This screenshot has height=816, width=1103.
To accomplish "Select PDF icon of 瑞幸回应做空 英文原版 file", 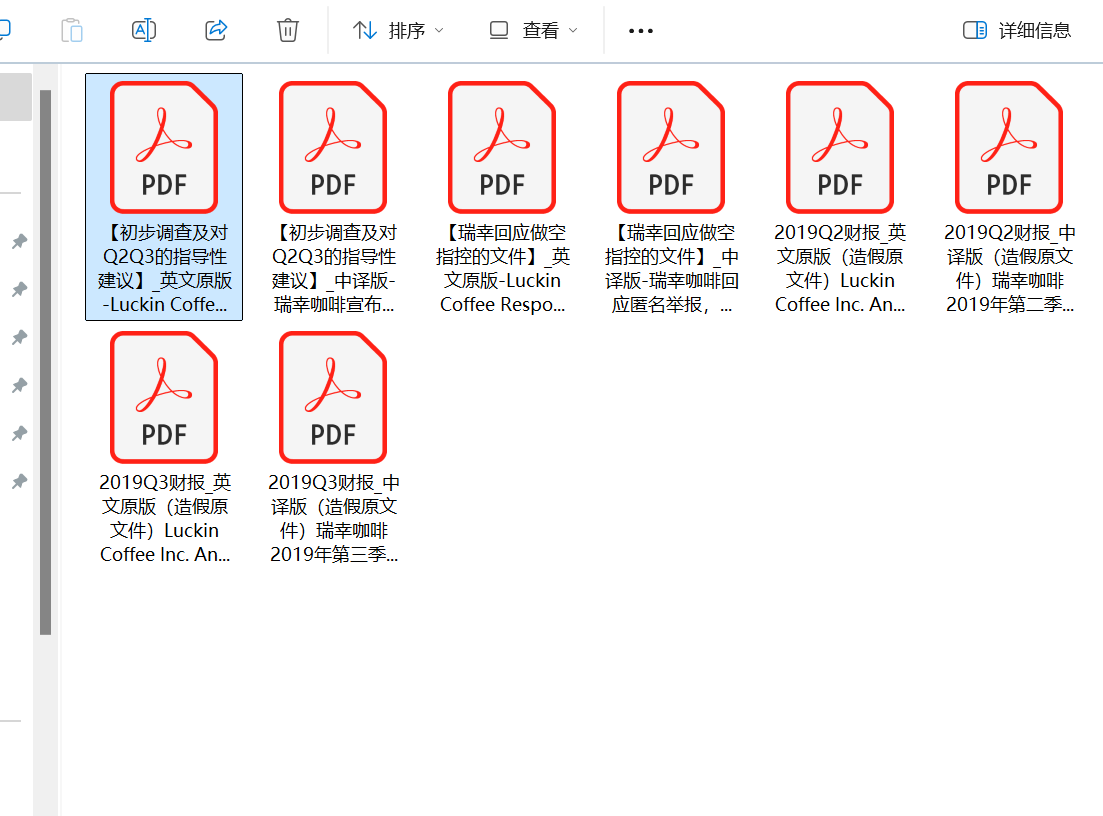I will click(502, 147).
